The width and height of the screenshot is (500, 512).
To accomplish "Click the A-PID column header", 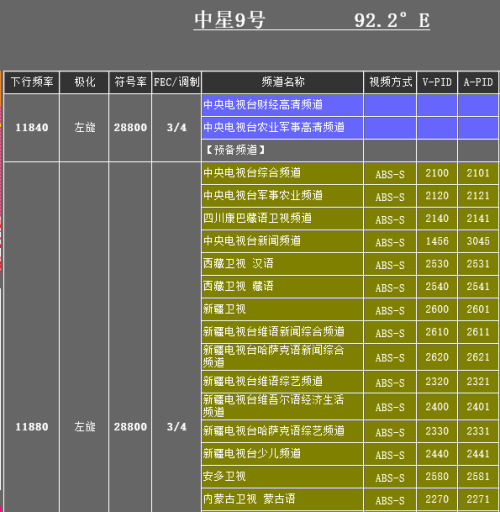I will (x=478, y=82).
